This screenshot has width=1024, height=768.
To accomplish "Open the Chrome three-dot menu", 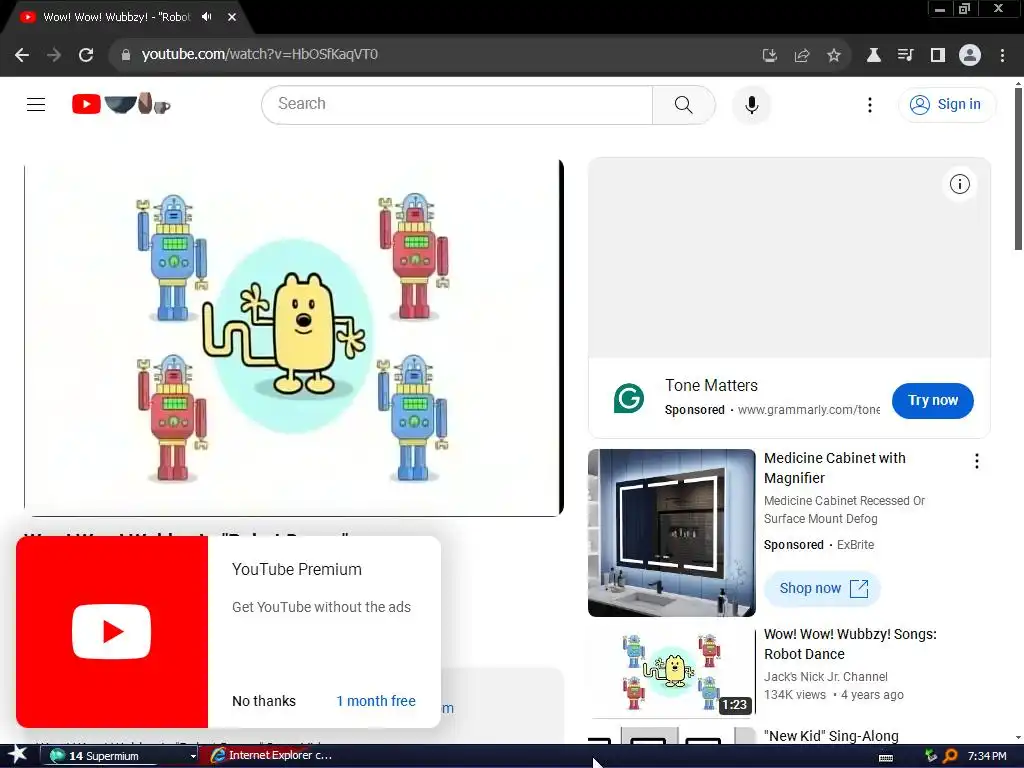I will point(1002,56).
